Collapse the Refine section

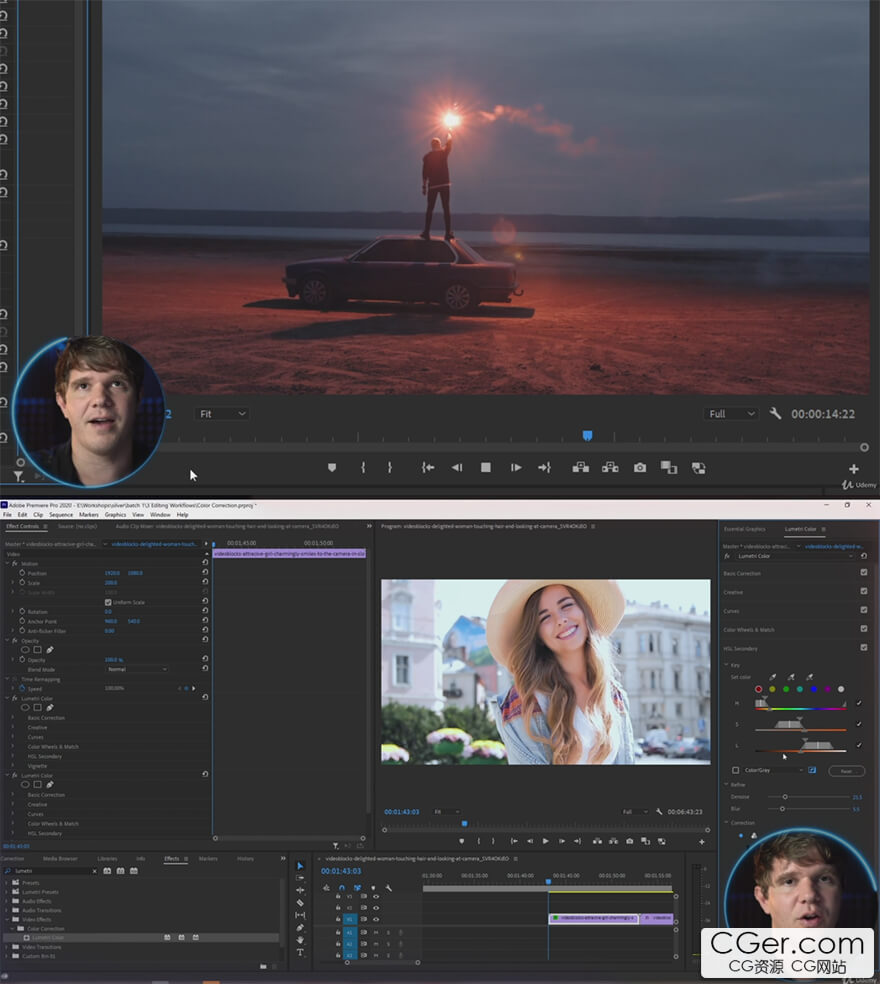click(726, 784)
